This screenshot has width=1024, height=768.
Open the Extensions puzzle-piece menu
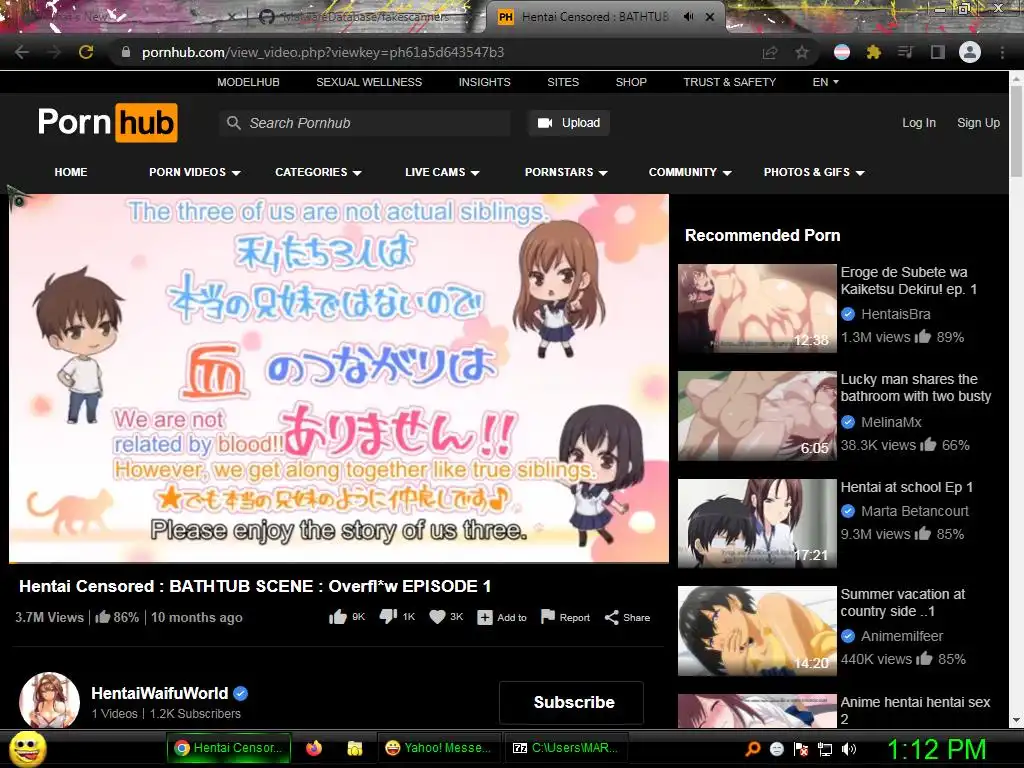point(874,52)
